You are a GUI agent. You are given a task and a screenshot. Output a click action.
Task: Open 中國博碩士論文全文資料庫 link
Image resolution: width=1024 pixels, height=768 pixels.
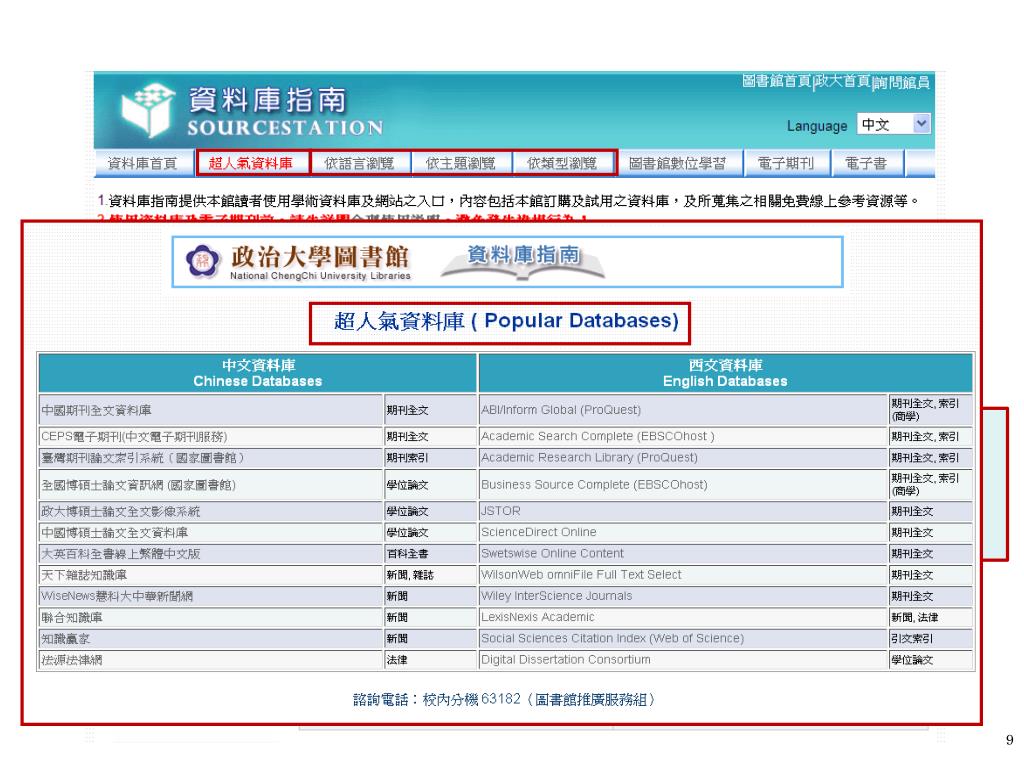(x=114, y=532)
